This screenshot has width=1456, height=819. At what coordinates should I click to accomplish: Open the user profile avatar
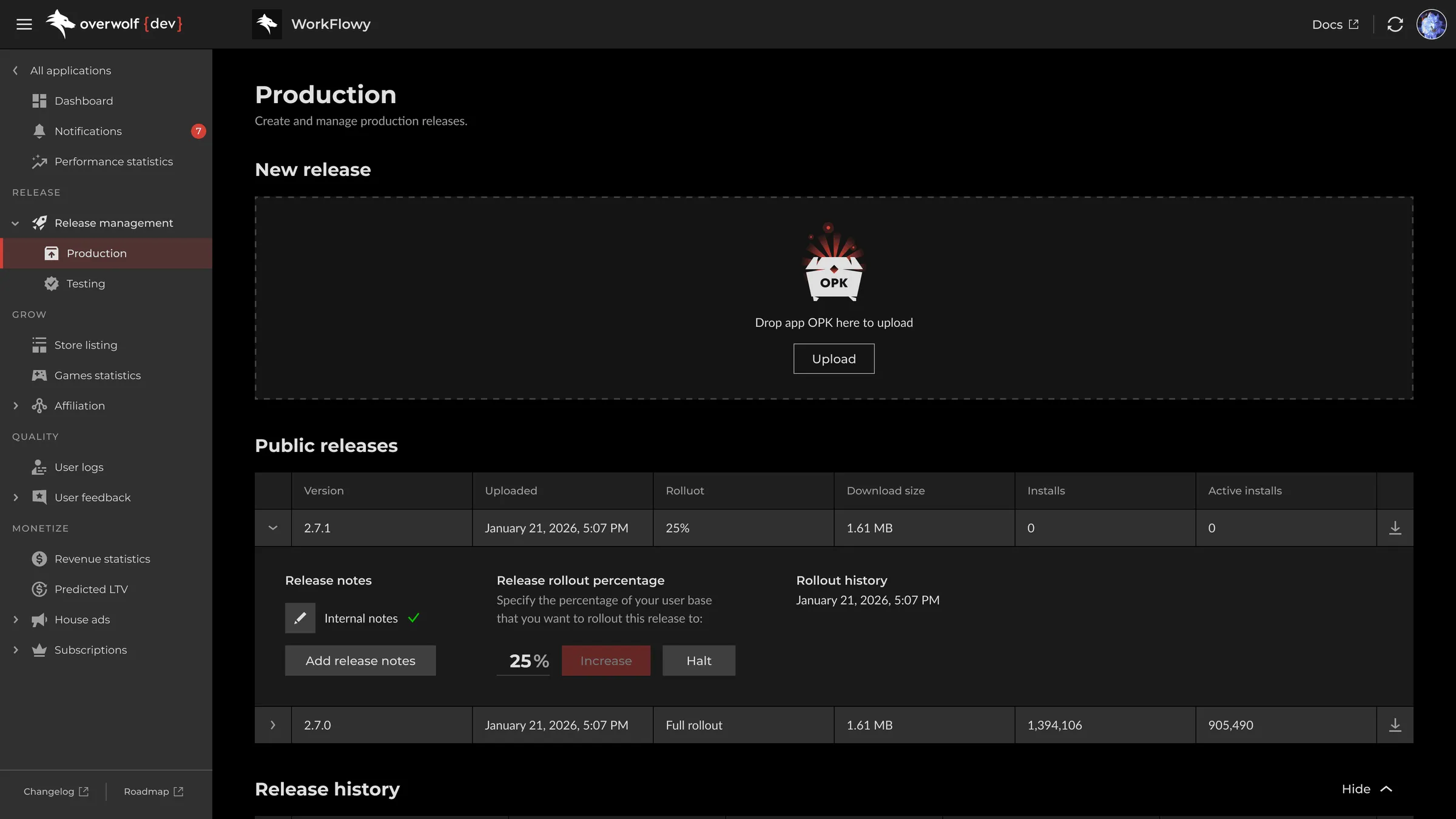coord(1431,24)
